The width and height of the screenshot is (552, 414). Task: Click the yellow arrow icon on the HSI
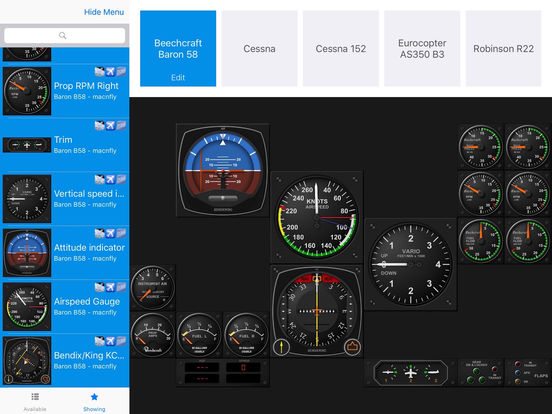[x=281, y=347]
